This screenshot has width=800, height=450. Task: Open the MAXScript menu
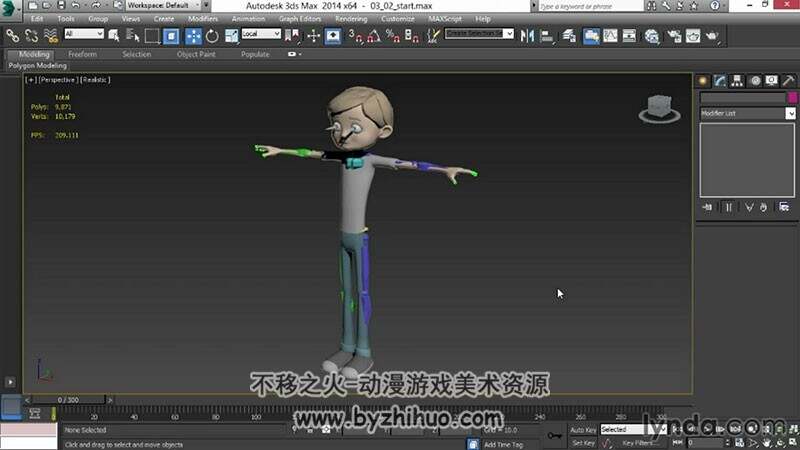[445, 19]
